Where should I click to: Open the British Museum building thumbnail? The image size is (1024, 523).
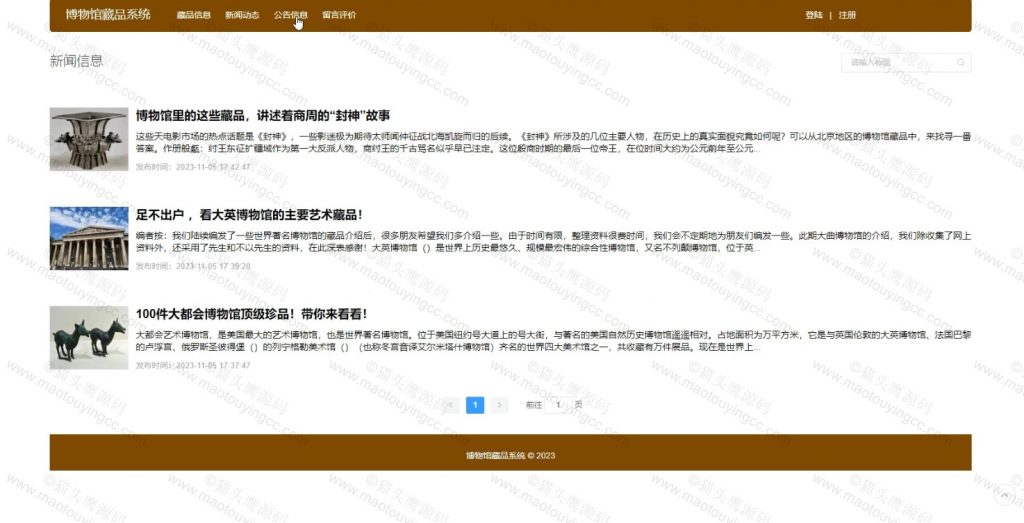(x=89, y=238)
